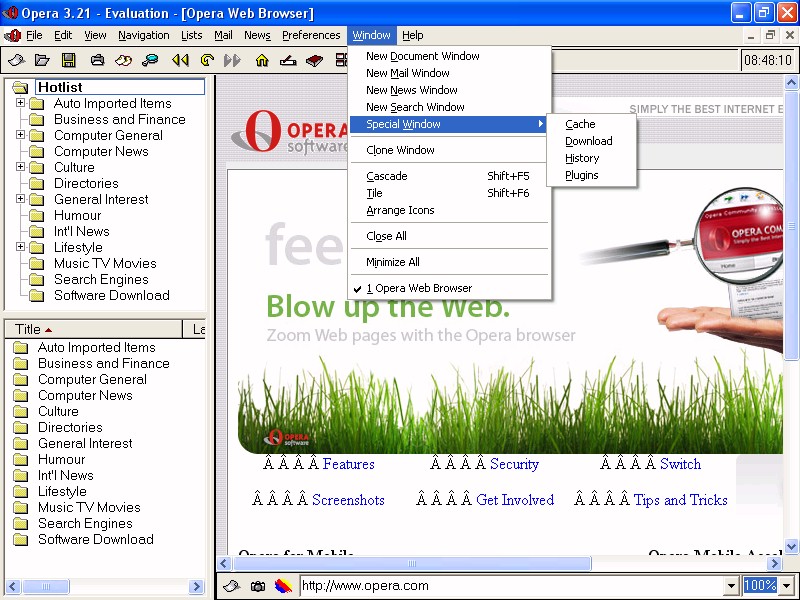This screenshot has height=600, width=800.
Task: Click the Save floppy disk toolbar icon
Action: click(x=68, y=61)
